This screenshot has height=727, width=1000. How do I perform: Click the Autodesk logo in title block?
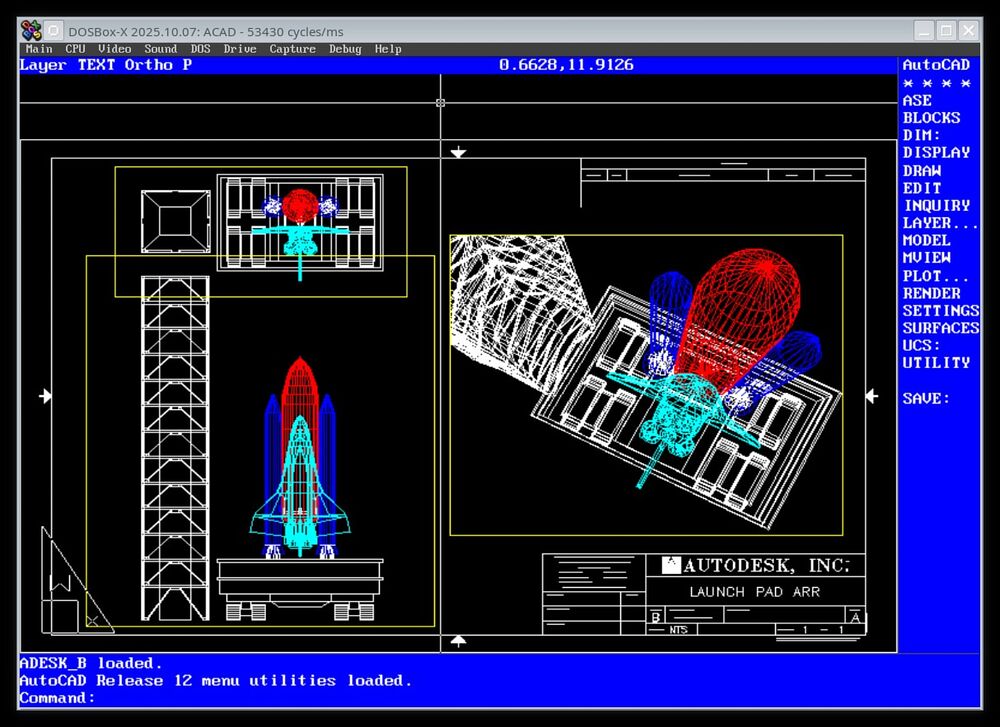click(x=672, y=565)
